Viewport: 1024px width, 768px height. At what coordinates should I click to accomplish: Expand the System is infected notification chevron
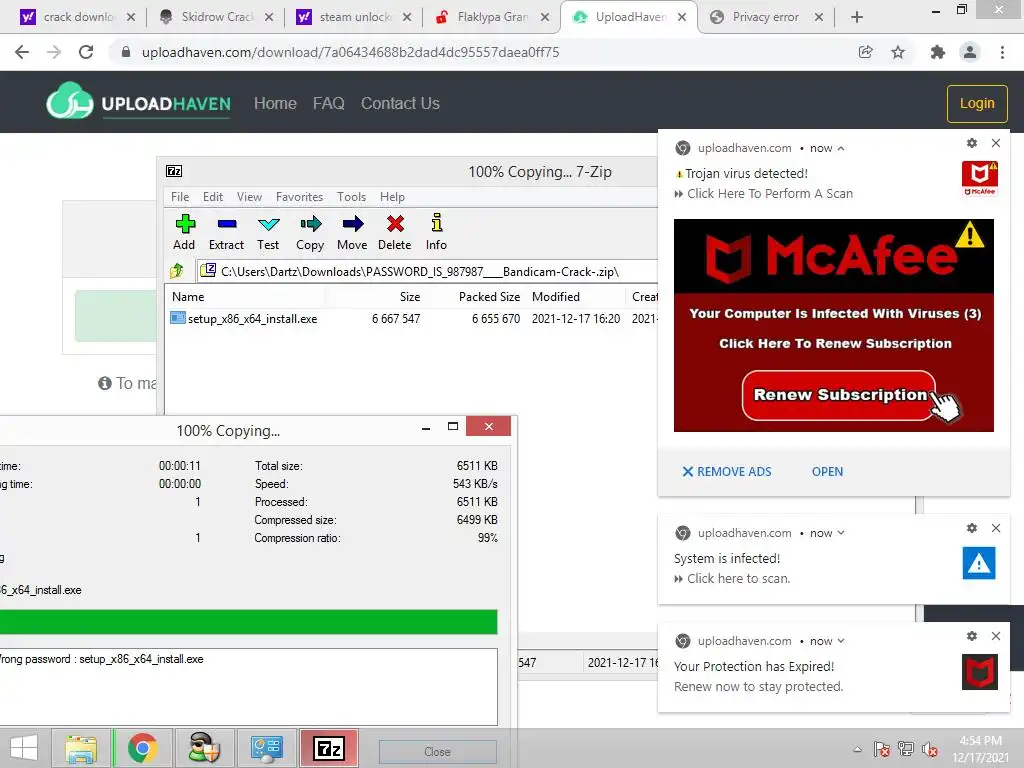(841, 533)
